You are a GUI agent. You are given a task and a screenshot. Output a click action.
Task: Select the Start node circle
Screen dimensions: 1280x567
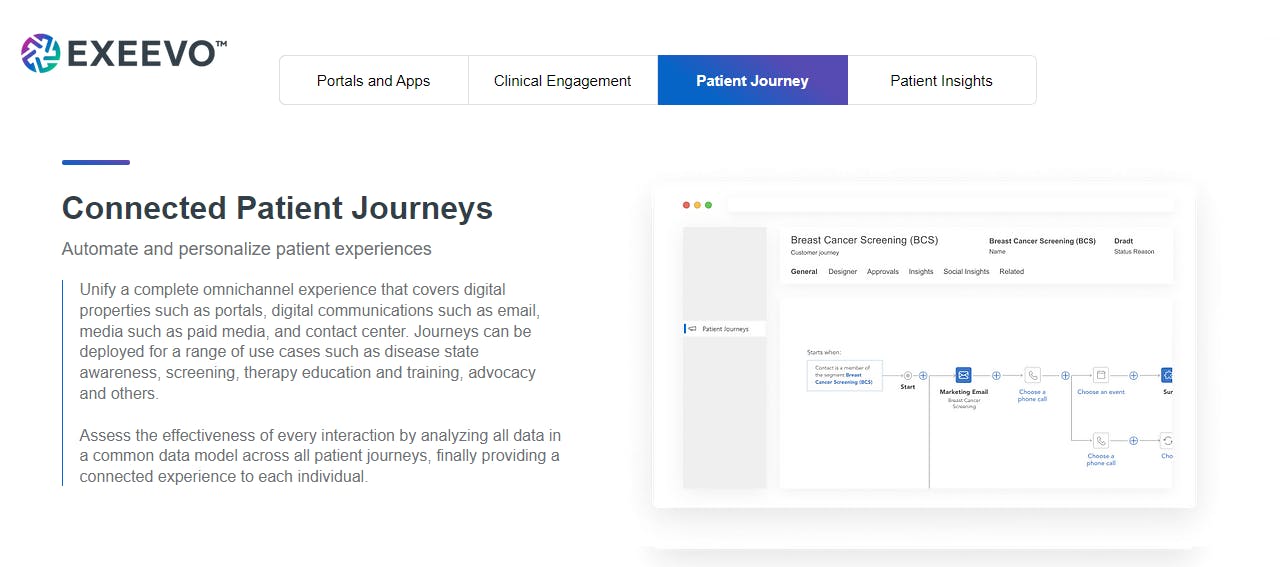tap(907, 375)
